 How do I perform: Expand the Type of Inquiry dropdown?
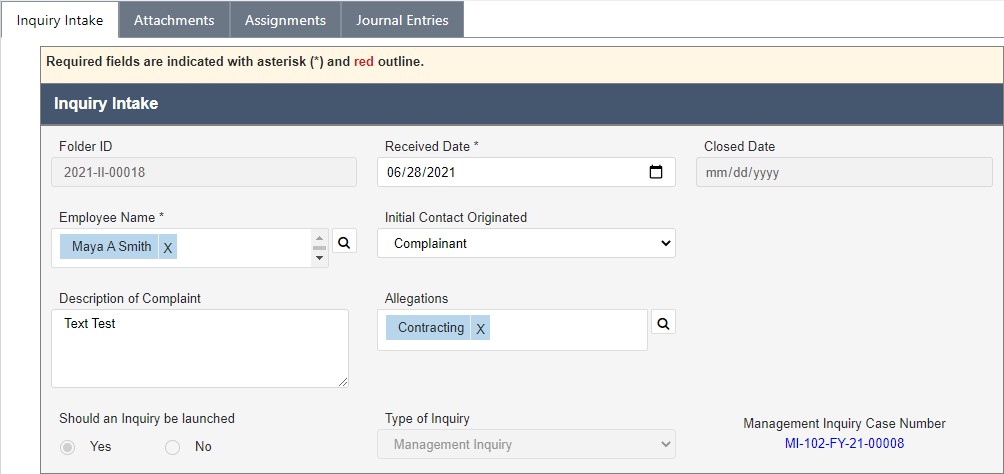click(526, 444)
